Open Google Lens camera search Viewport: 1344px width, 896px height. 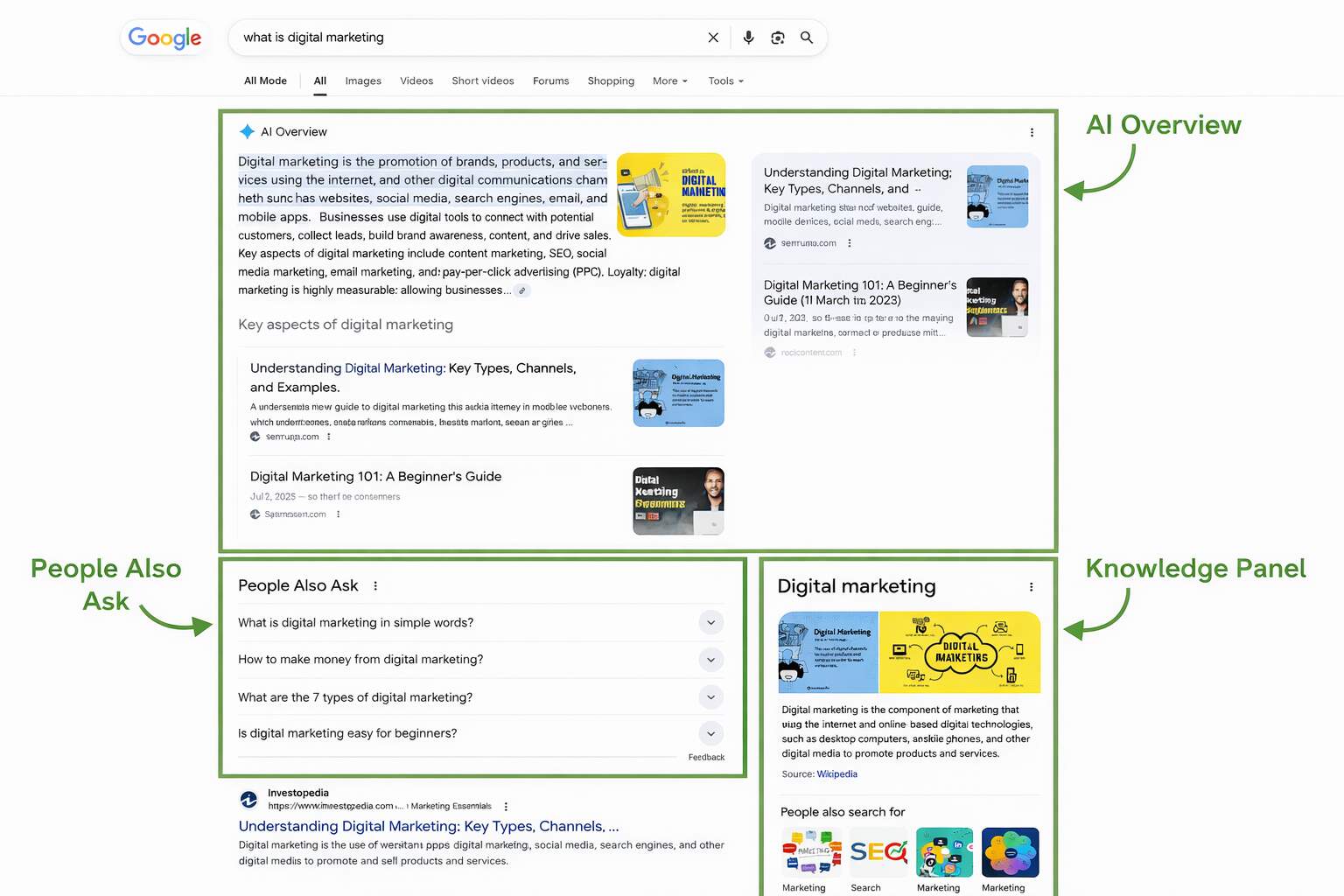pyautogui.click(x=778, y=37)
